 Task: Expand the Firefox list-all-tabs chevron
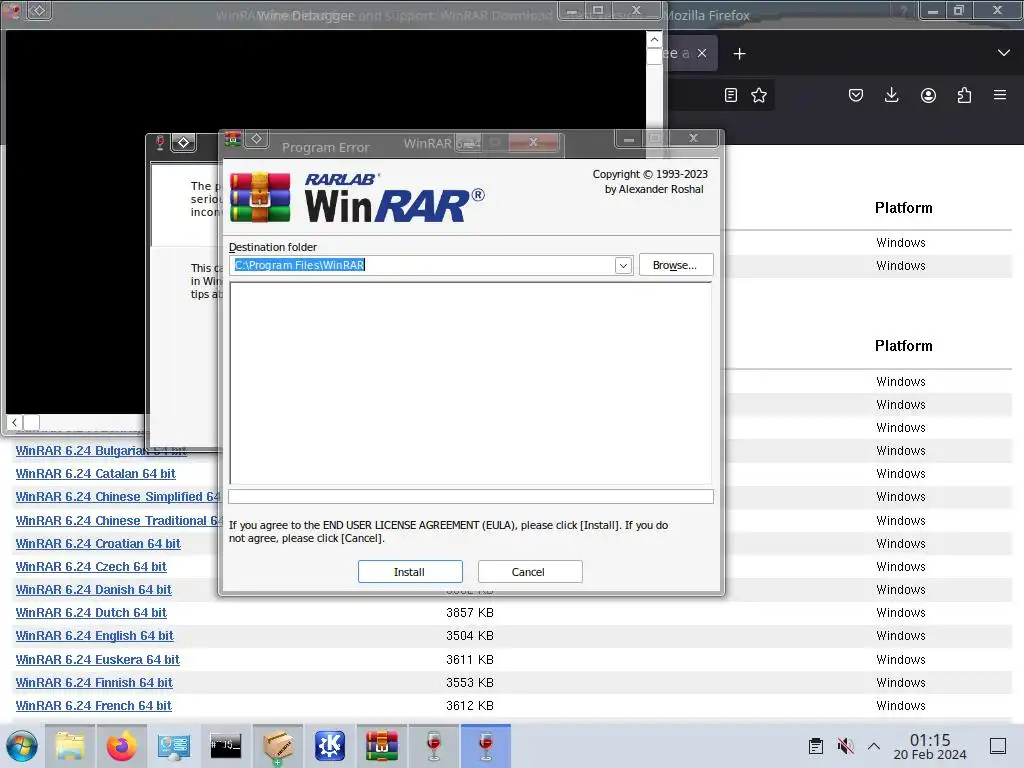tap(1004, 53)
